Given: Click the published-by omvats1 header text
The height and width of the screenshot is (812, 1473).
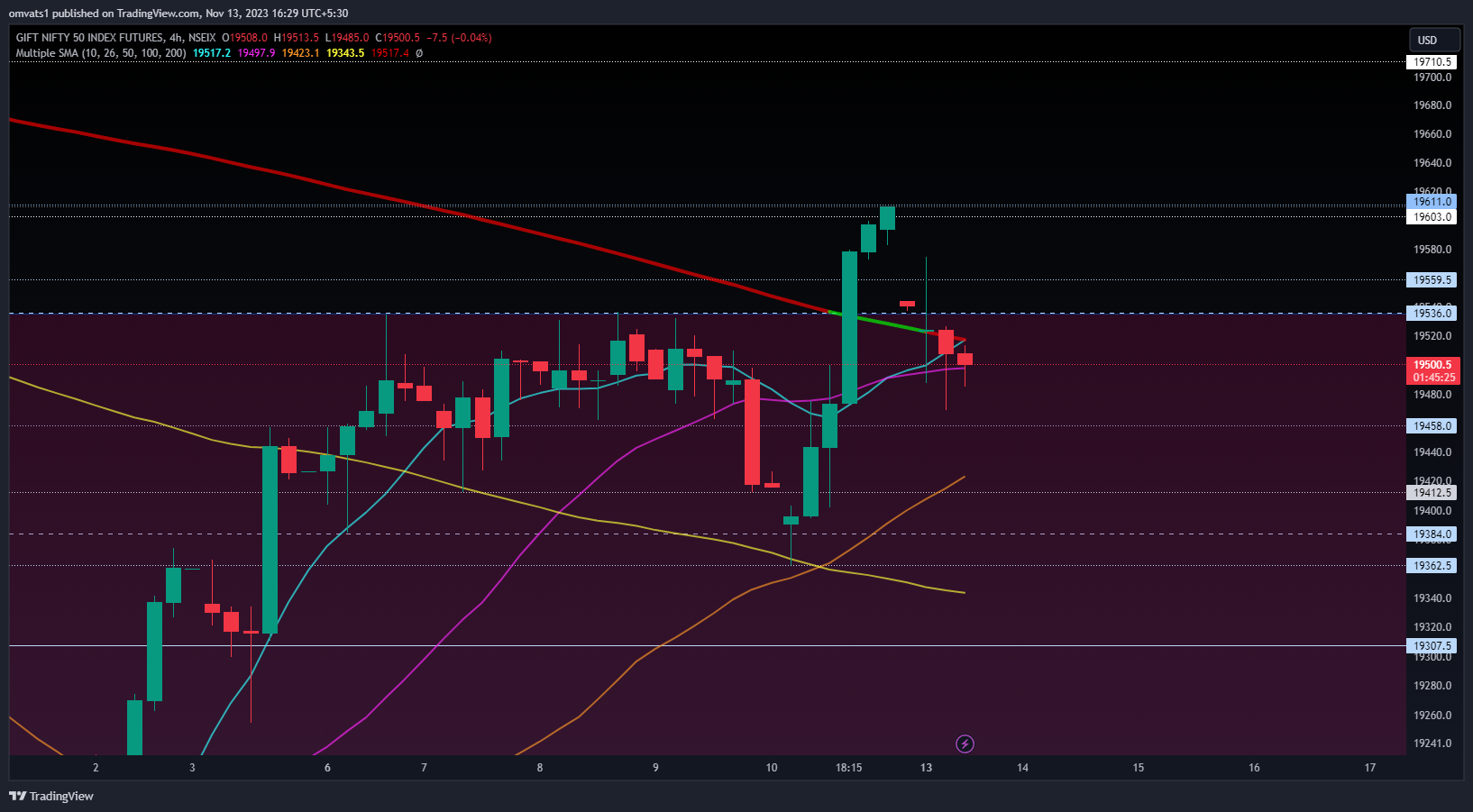Looking at the screenshot, I should click(178, 14).
